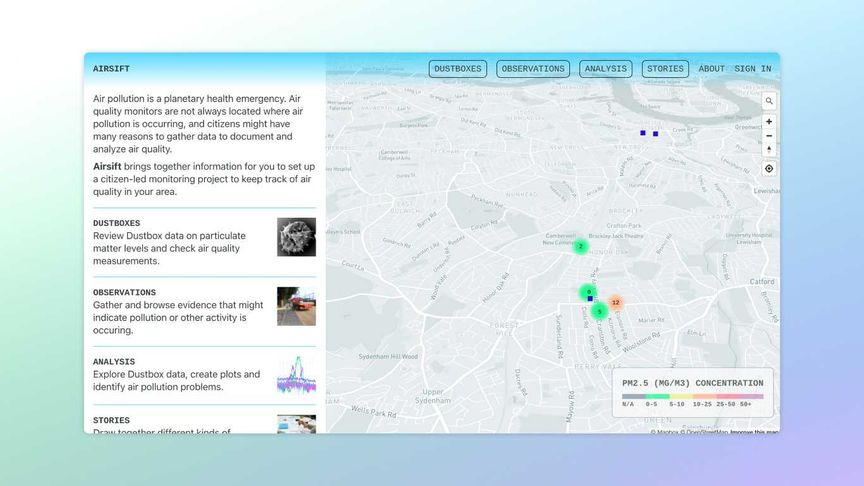Image resolution: width=864 pixels, height=486 pixels.
Task: Select the green map marker labeled 5
Action: pos(600,312)
